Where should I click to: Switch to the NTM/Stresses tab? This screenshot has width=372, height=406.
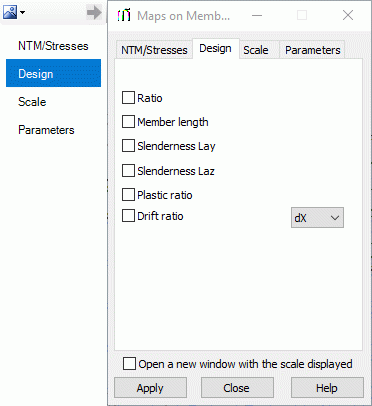[154, 50]
